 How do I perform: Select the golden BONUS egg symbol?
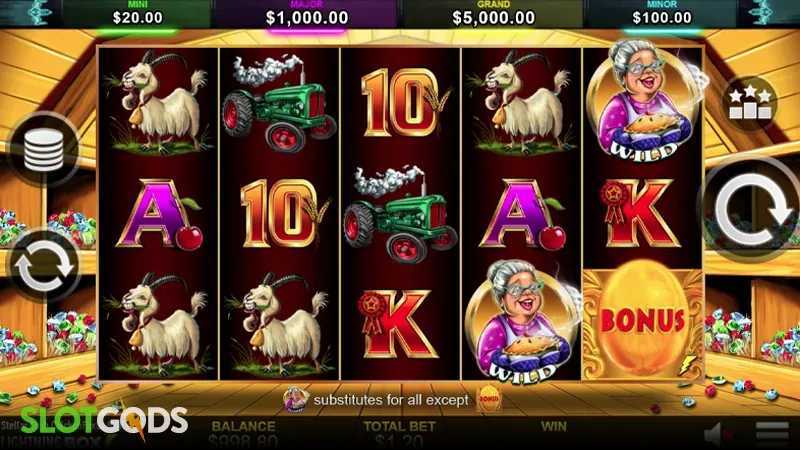[x=643, y=323]
